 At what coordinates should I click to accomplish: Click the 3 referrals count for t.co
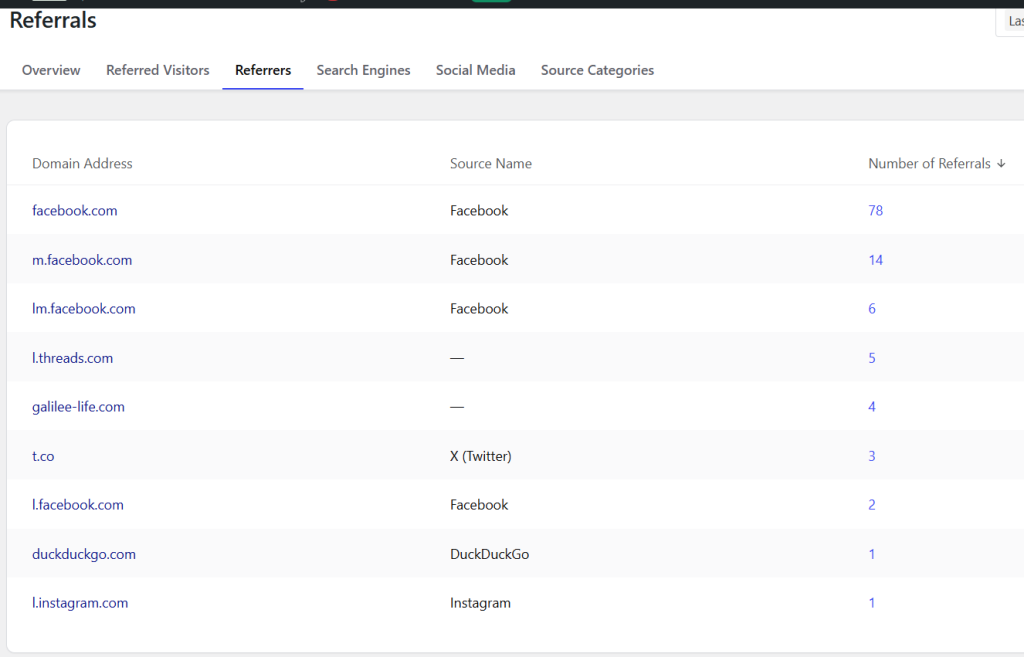tap(872, 456)
